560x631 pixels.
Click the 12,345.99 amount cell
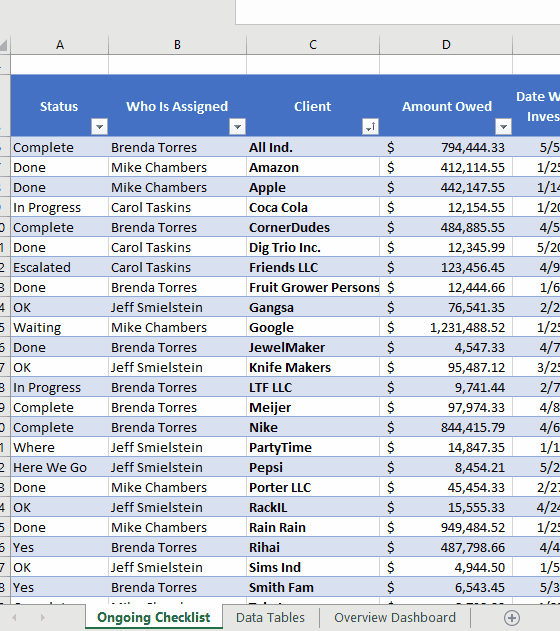coord(446,247)
